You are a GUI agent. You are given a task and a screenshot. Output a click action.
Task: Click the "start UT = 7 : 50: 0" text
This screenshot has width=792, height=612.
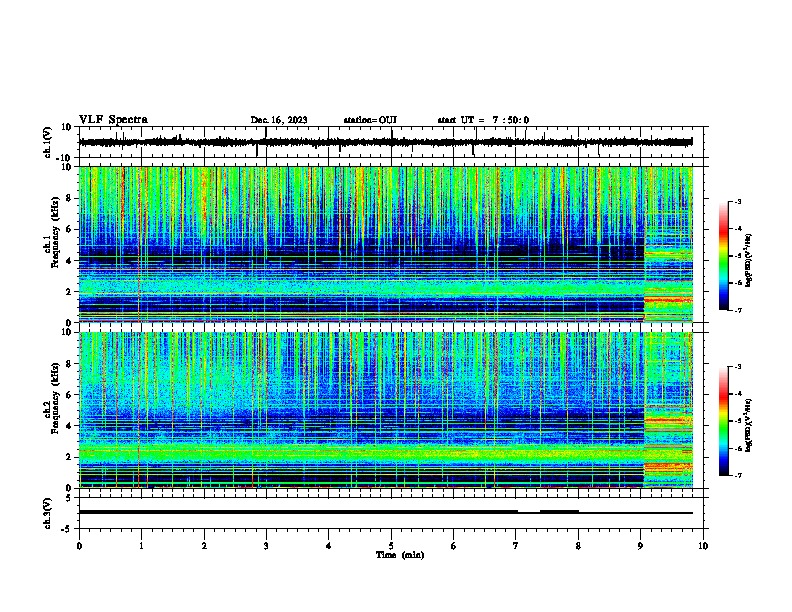tap(483, 120)
